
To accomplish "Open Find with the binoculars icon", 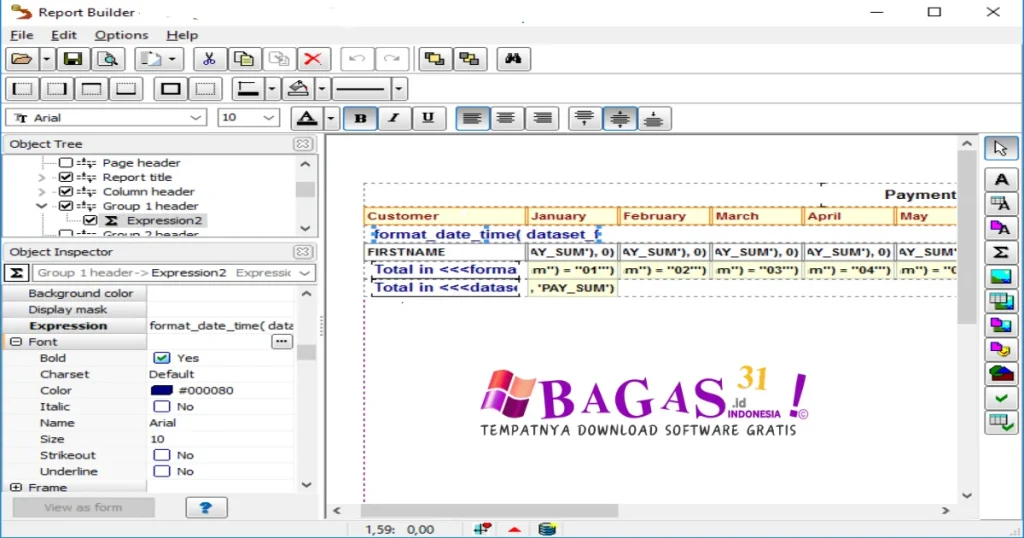I will click(x=513, y=59).
